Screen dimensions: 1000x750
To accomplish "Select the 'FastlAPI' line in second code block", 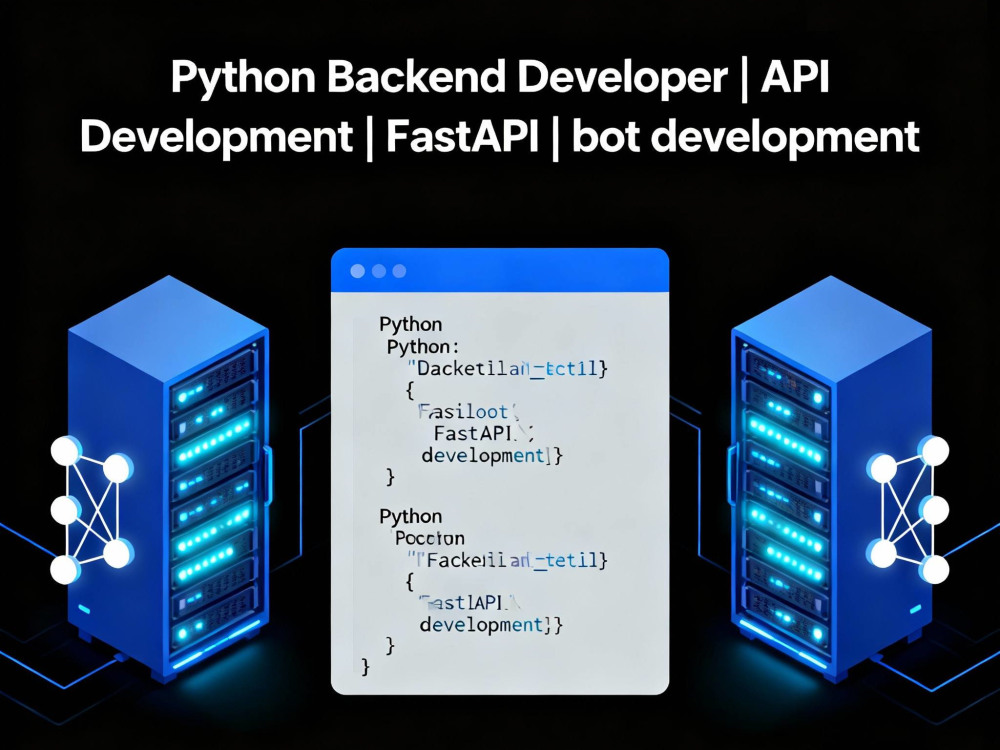I will (x=471, y=603).
